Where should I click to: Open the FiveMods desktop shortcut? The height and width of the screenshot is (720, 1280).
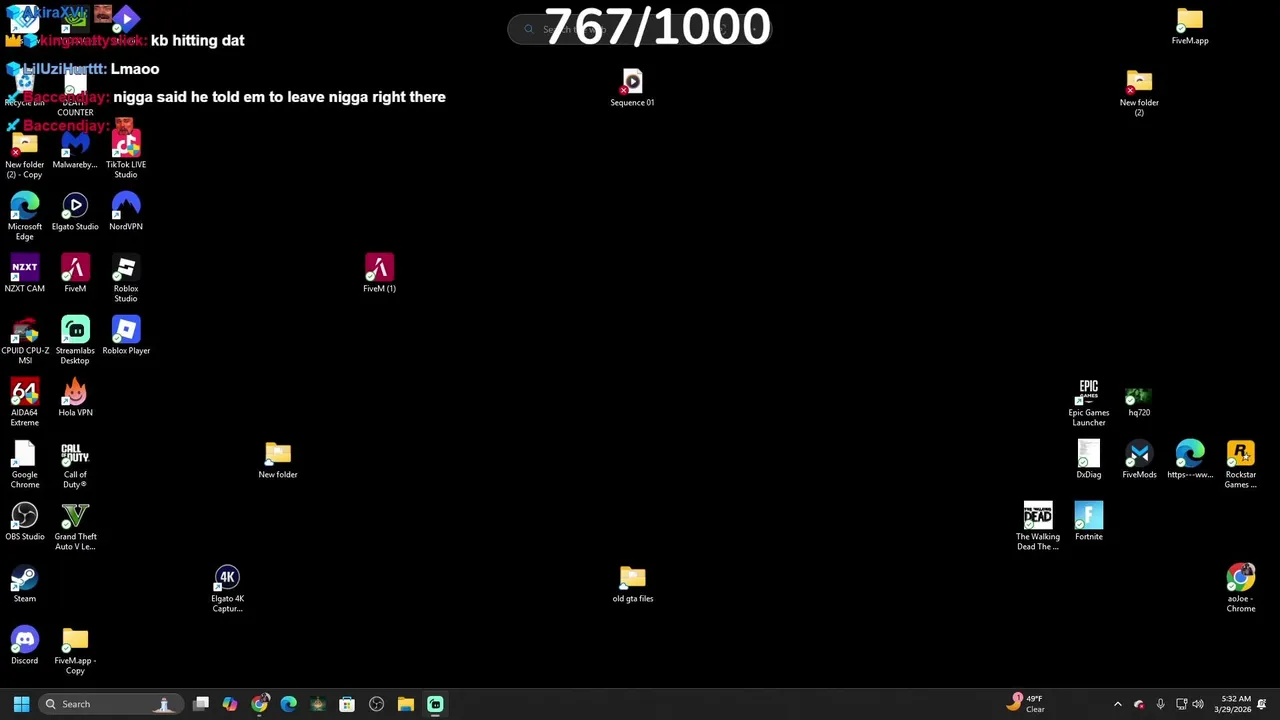1139,459
